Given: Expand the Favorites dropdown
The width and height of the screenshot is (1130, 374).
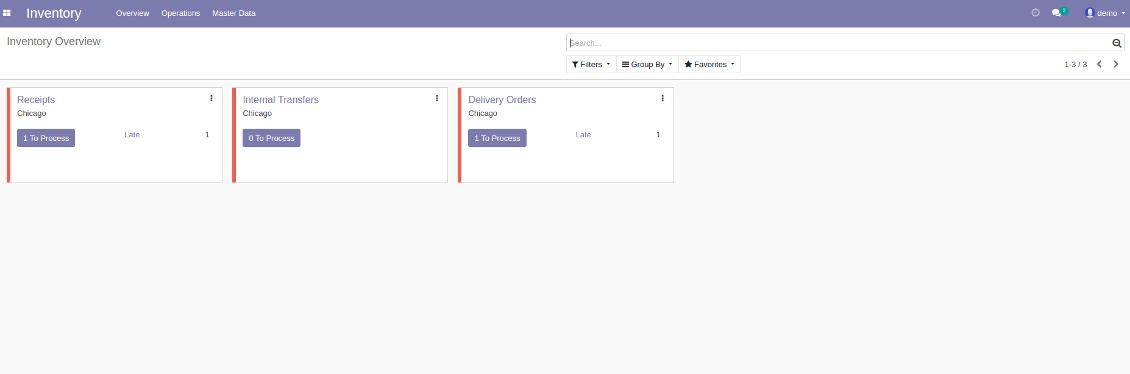Looking at the screenshot, I should pos(709,64).
